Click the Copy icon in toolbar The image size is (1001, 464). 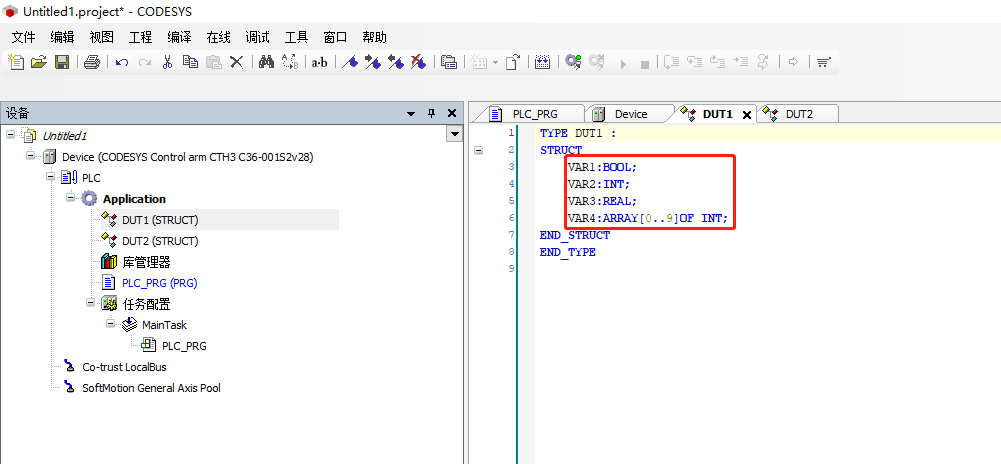pyautogui.click(x=190, y=62)
